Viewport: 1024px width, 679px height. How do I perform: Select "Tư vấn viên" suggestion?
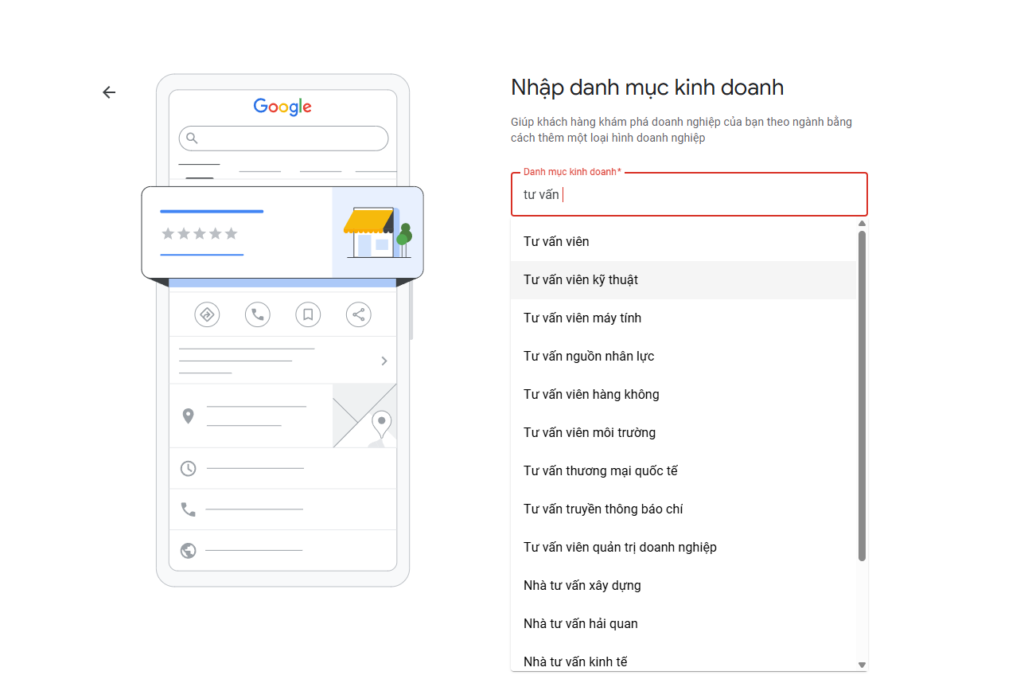[556, 242]
